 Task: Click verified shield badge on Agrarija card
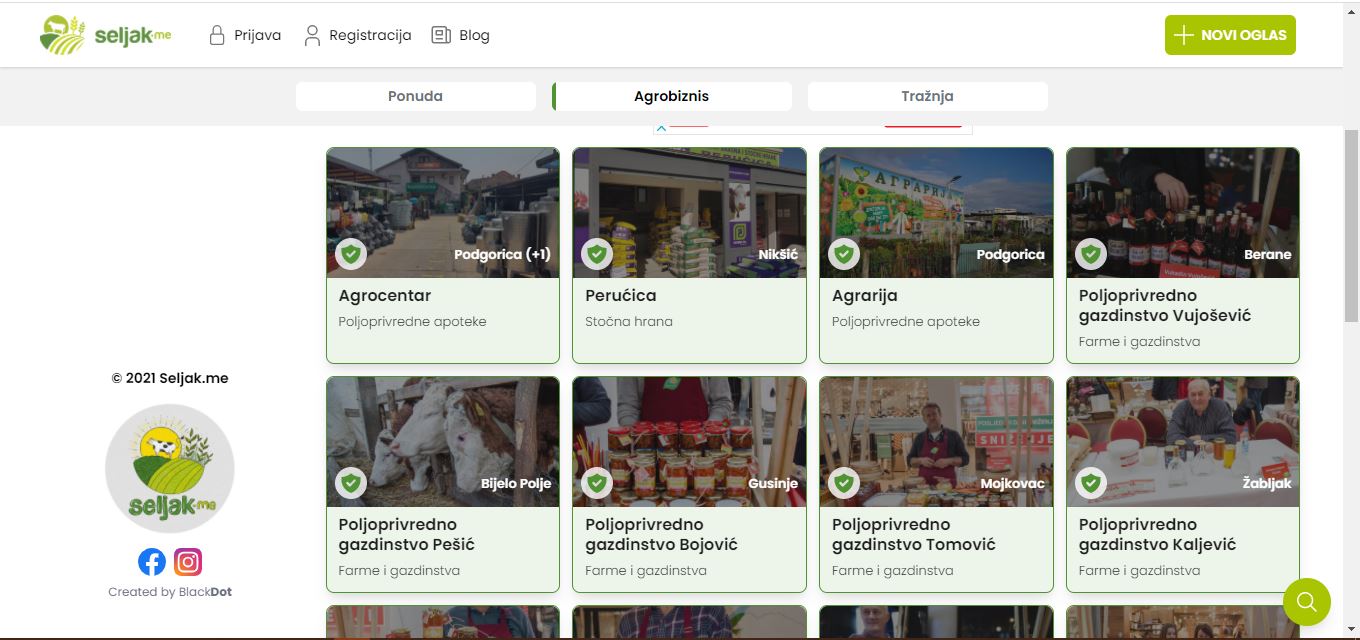click(x=844, y=254)
